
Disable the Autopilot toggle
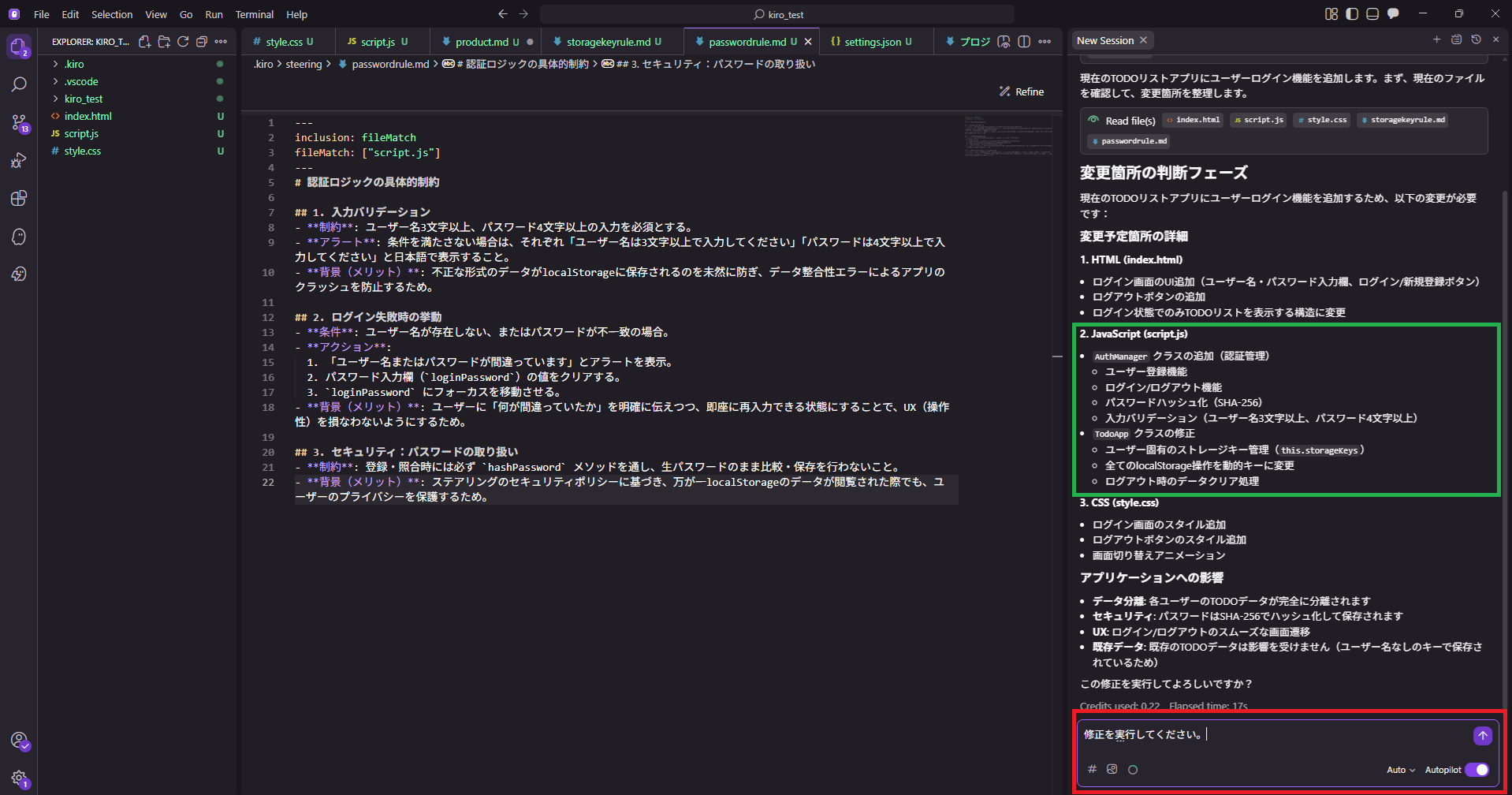tap(1477, 769)
